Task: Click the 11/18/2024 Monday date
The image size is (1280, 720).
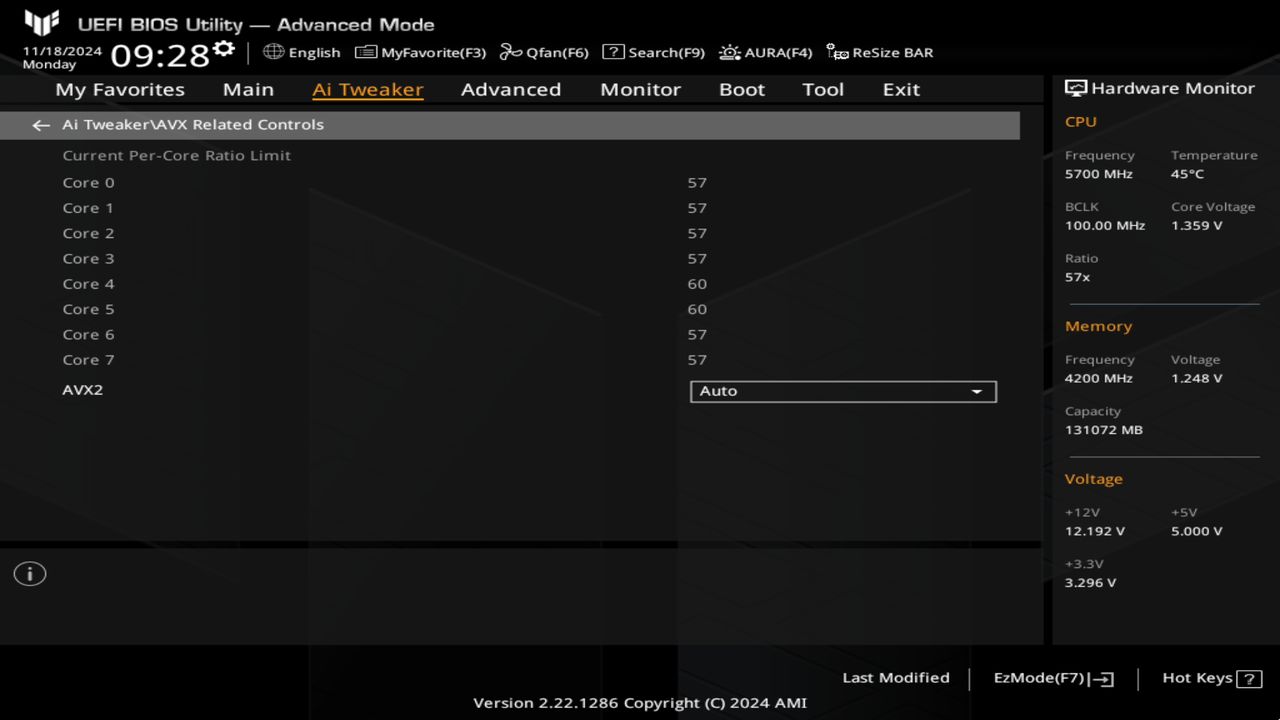Action: (62, 57)
